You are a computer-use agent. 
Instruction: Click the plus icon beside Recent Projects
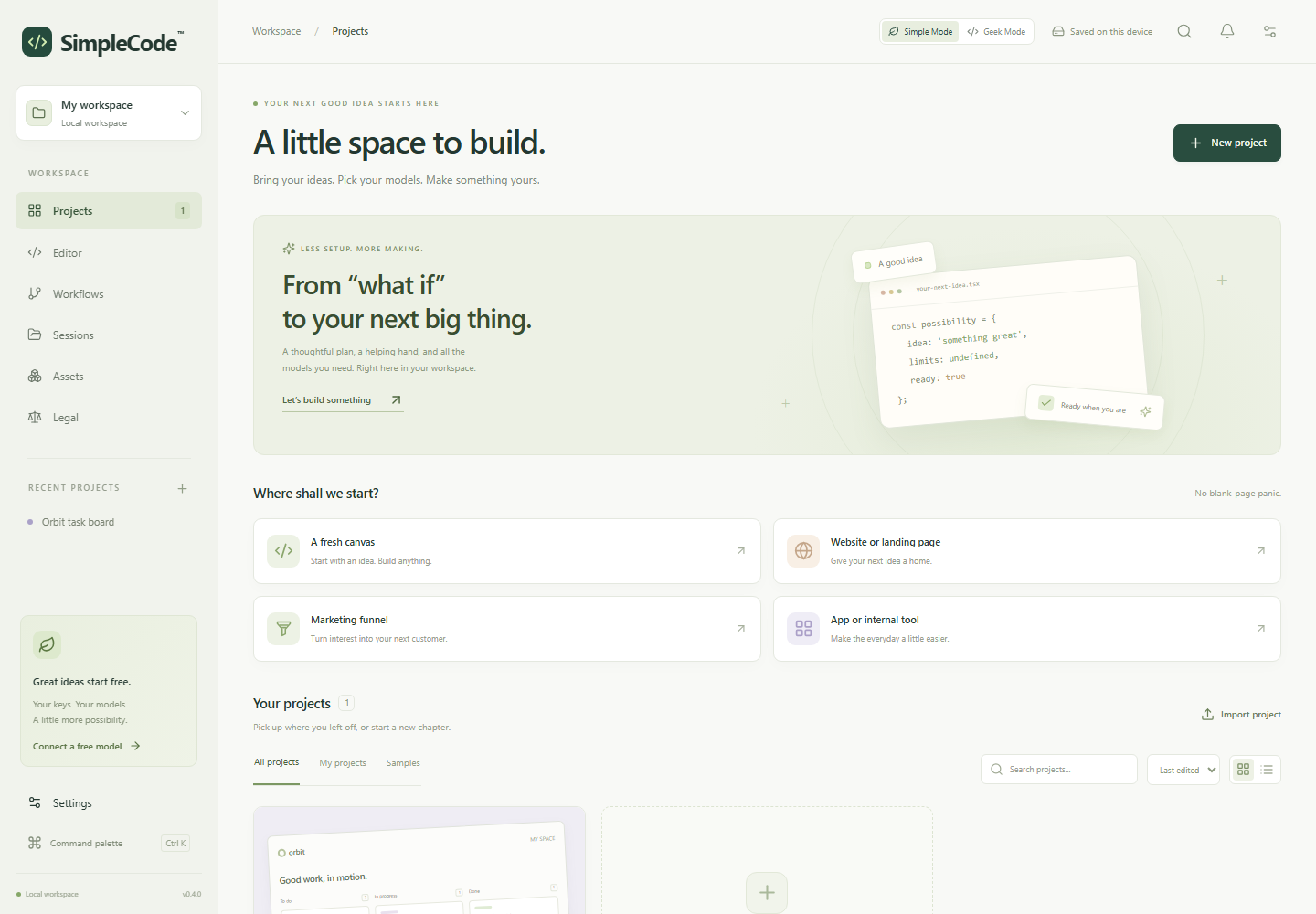182,488
